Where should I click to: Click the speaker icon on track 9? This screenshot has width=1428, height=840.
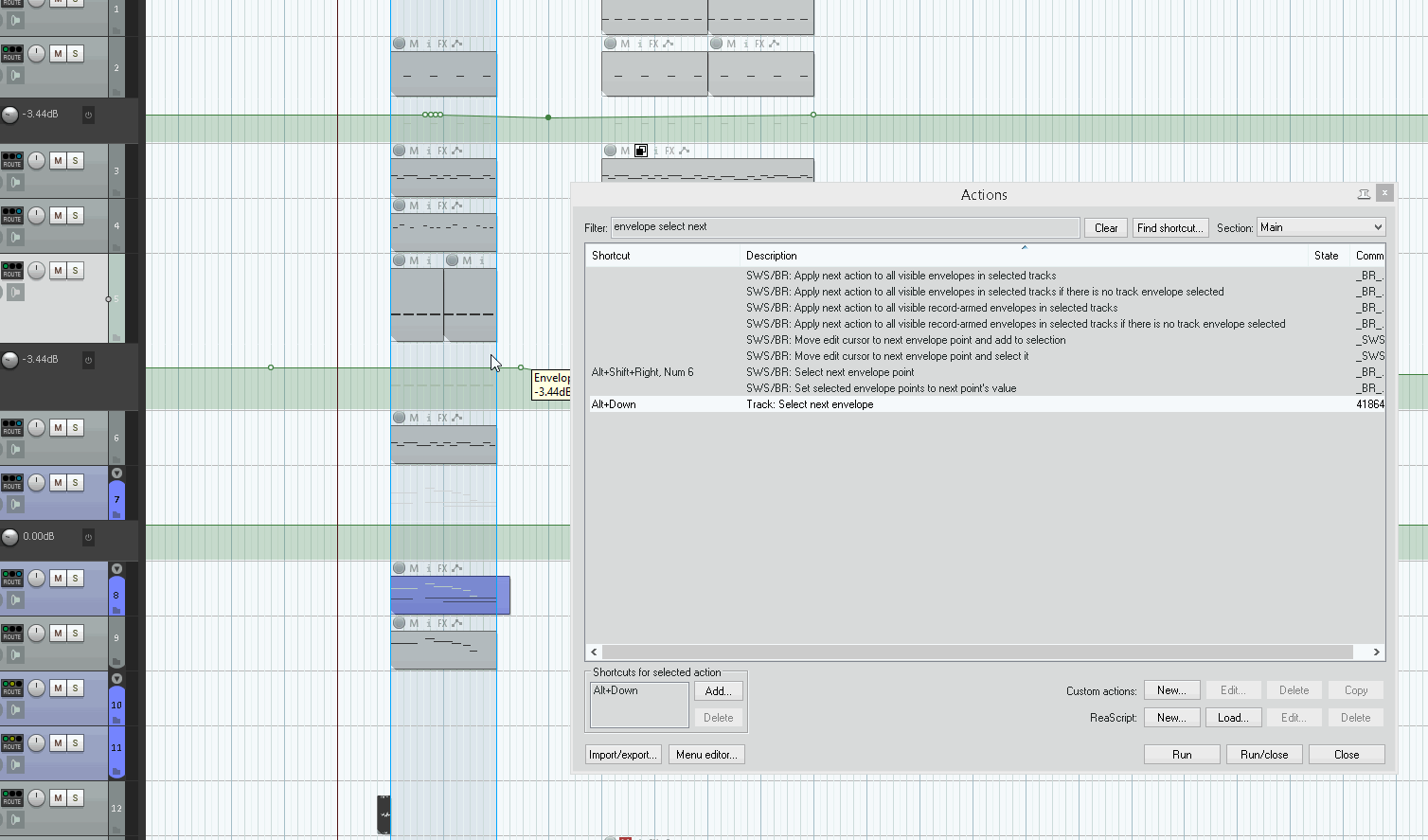pyautogui.click(x=15, y=654)
